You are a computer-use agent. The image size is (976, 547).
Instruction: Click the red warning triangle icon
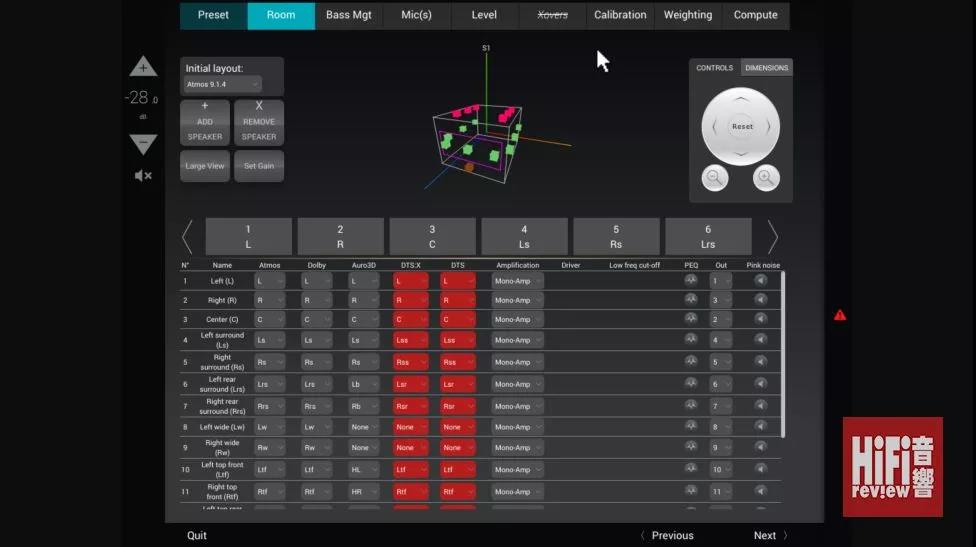[840, 315]
